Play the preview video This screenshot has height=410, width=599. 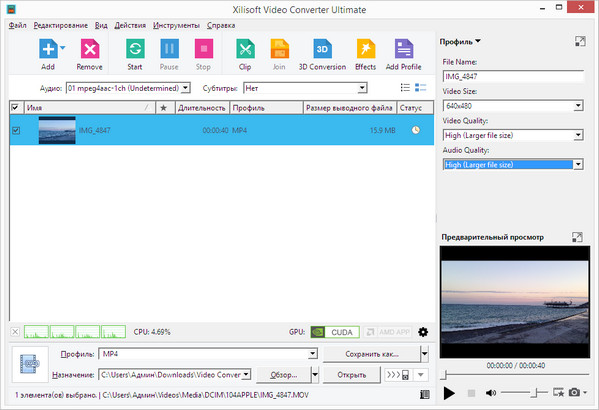pyautogui.click(x=449, y=393)
